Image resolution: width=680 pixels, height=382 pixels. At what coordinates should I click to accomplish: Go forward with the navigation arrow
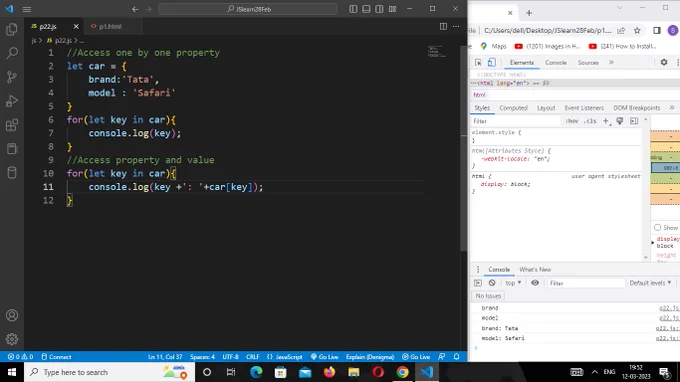coord(148,9)
